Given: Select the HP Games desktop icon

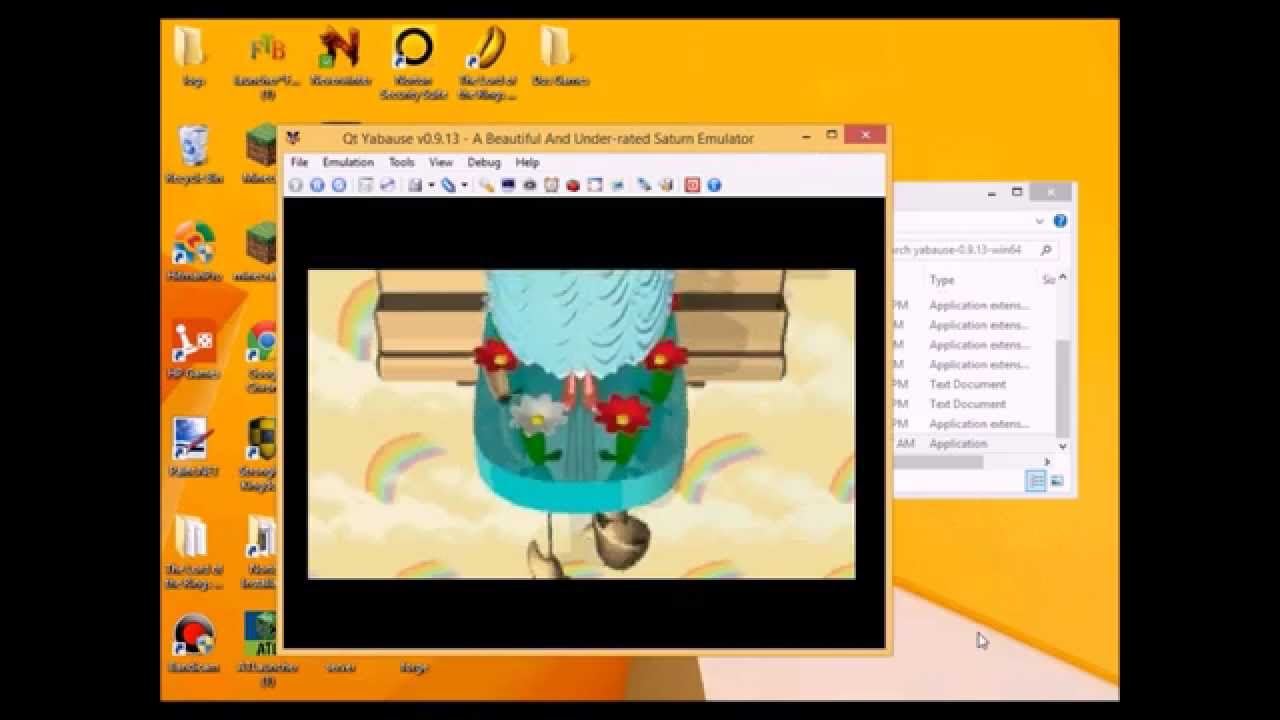Looking at the screenshot, I should 193,350.
